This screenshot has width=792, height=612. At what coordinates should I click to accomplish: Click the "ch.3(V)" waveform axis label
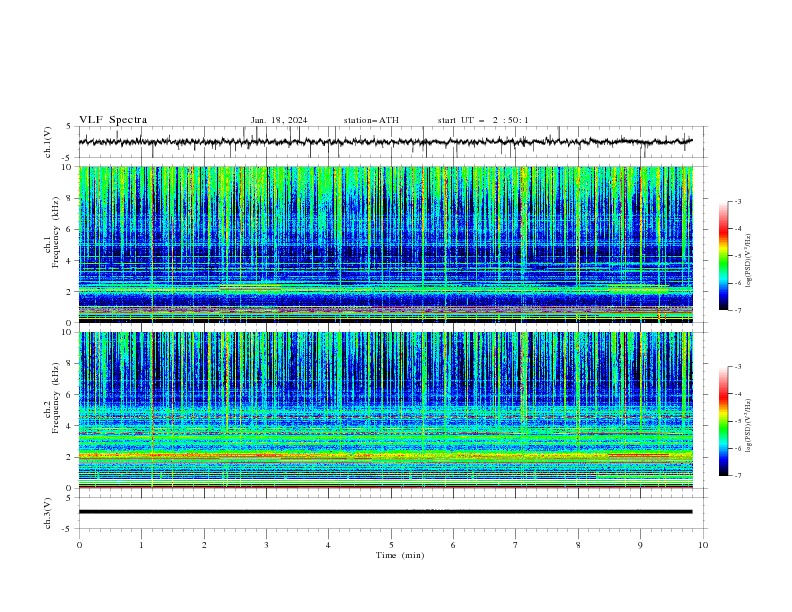point(48,513)
